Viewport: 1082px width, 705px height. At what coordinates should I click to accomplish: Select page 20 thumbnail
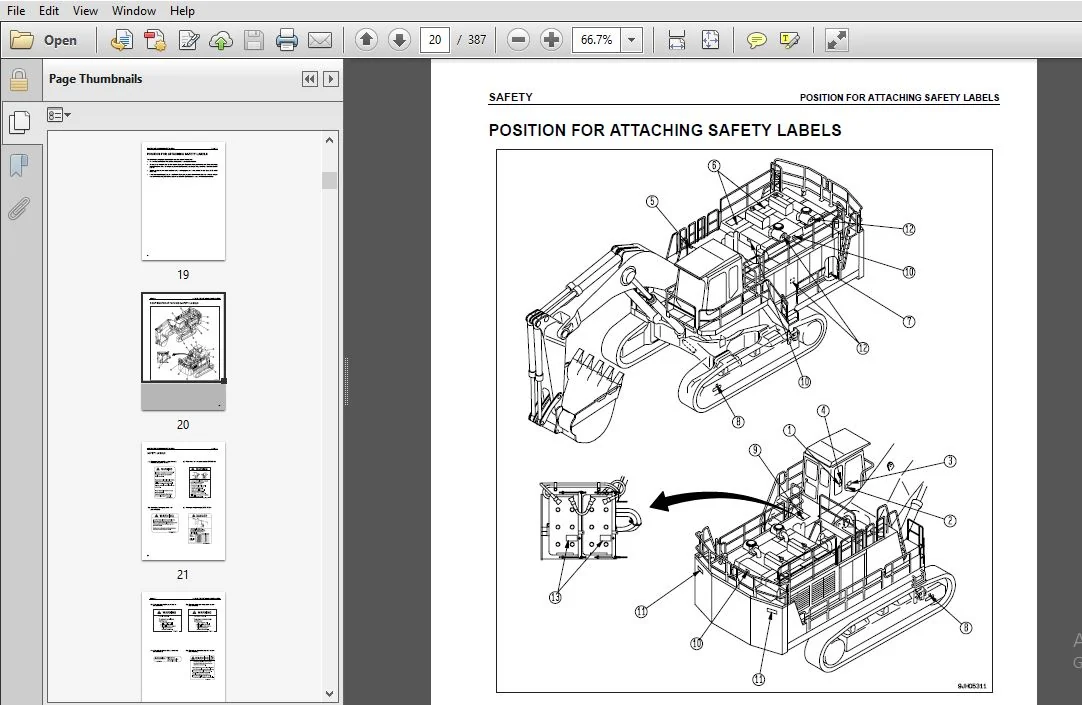click(183, 351)
